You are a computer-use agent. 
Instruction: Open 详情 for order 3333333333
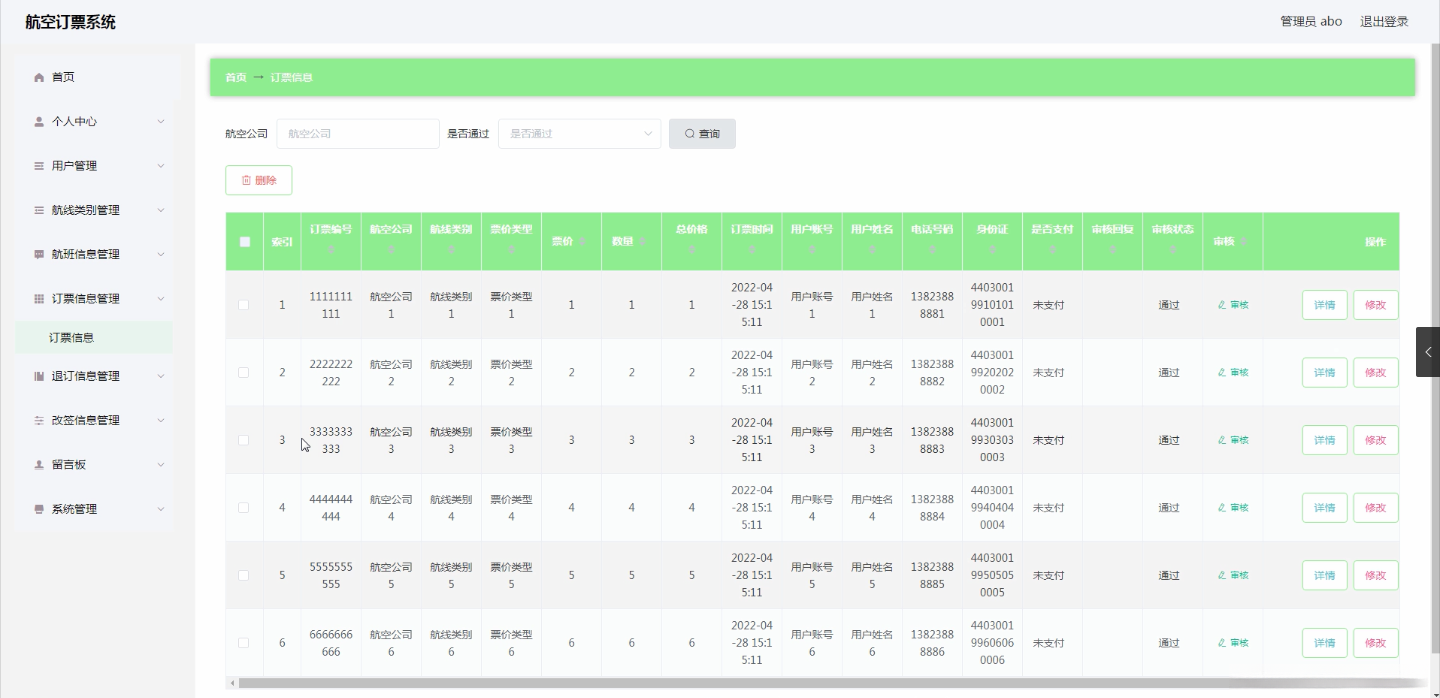1325,440
